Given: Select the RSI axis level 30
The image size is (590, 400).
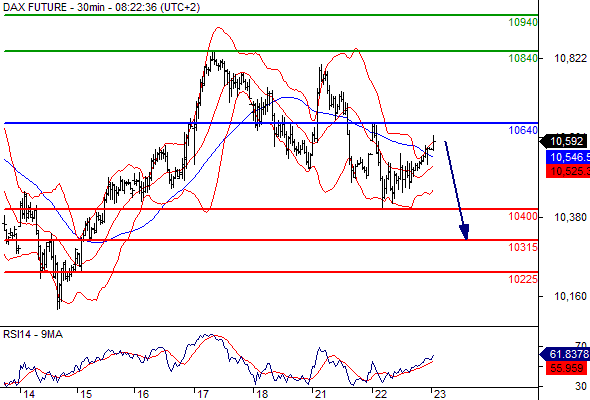Looking at the screenshot, I should [581, 386].
